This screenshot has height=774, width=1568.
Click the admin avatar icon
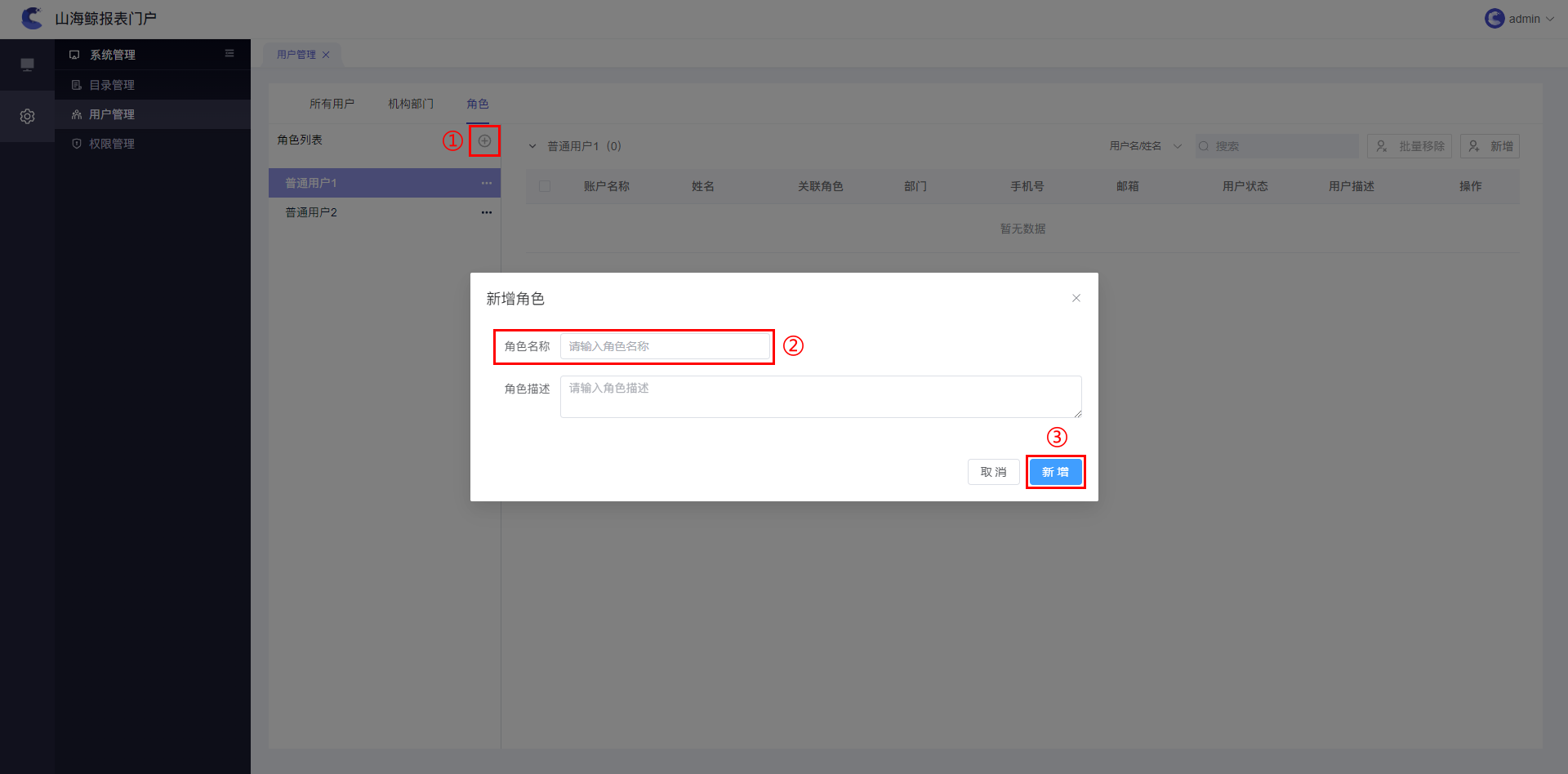tap(1494, 19)
